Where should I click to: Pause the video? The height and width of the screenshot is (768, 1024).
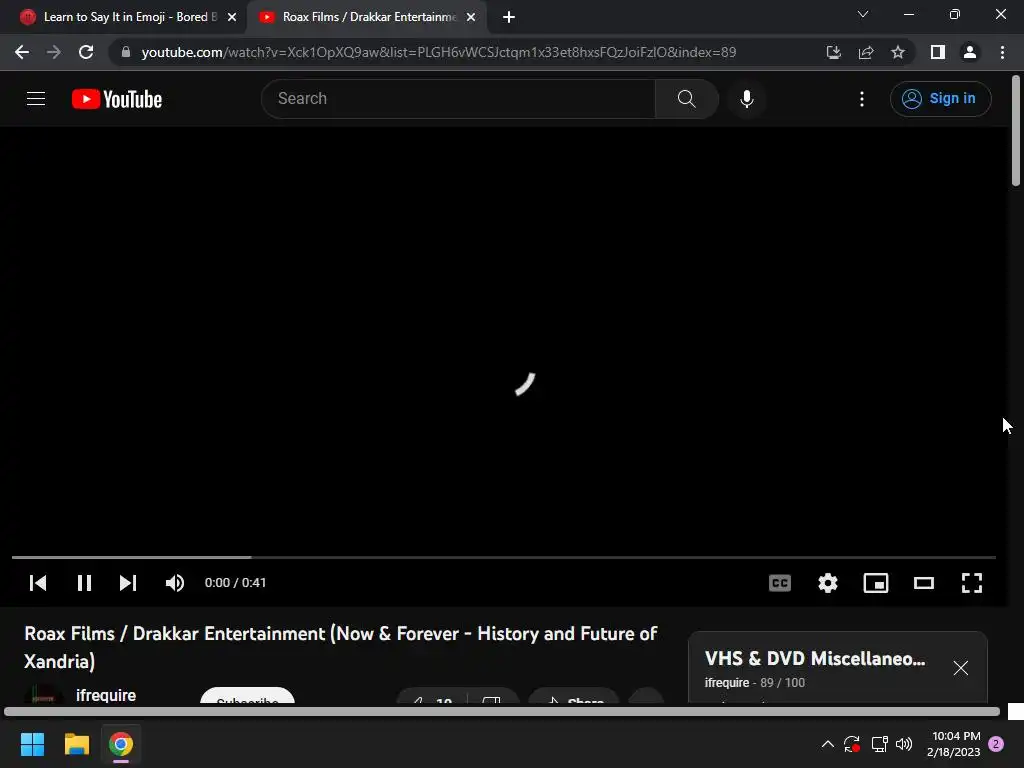[84, 583]
